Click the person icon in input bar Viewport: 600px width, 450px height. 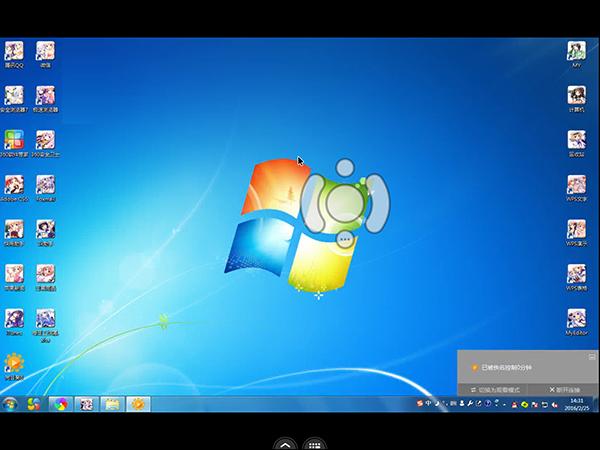tap(462, 404)
